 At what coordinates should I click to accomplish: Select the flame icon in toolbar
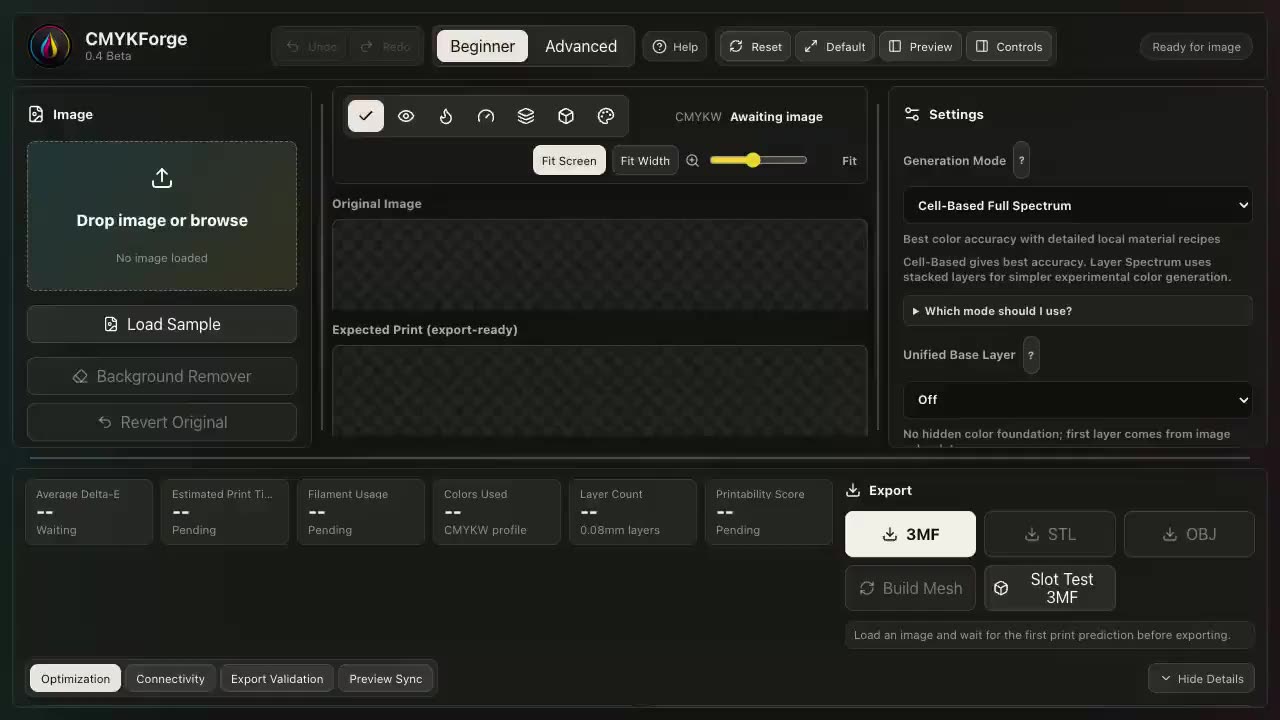point(446,116)
